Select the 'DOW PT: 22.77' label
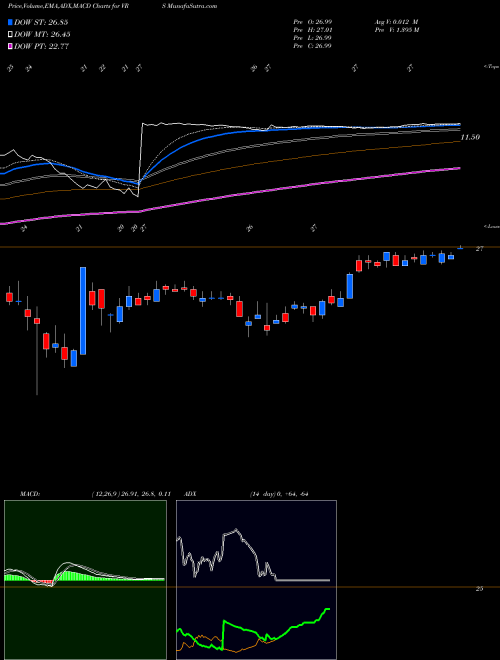The height and width of the screenshot is (660, 500). point(42,46)
